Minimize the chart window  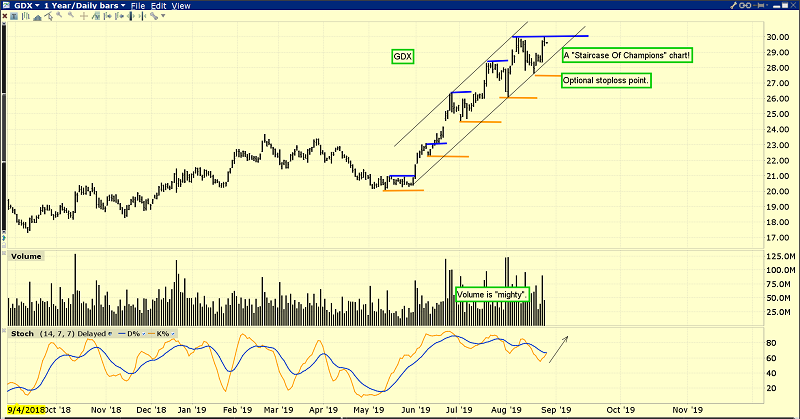[x=777, y=6]
